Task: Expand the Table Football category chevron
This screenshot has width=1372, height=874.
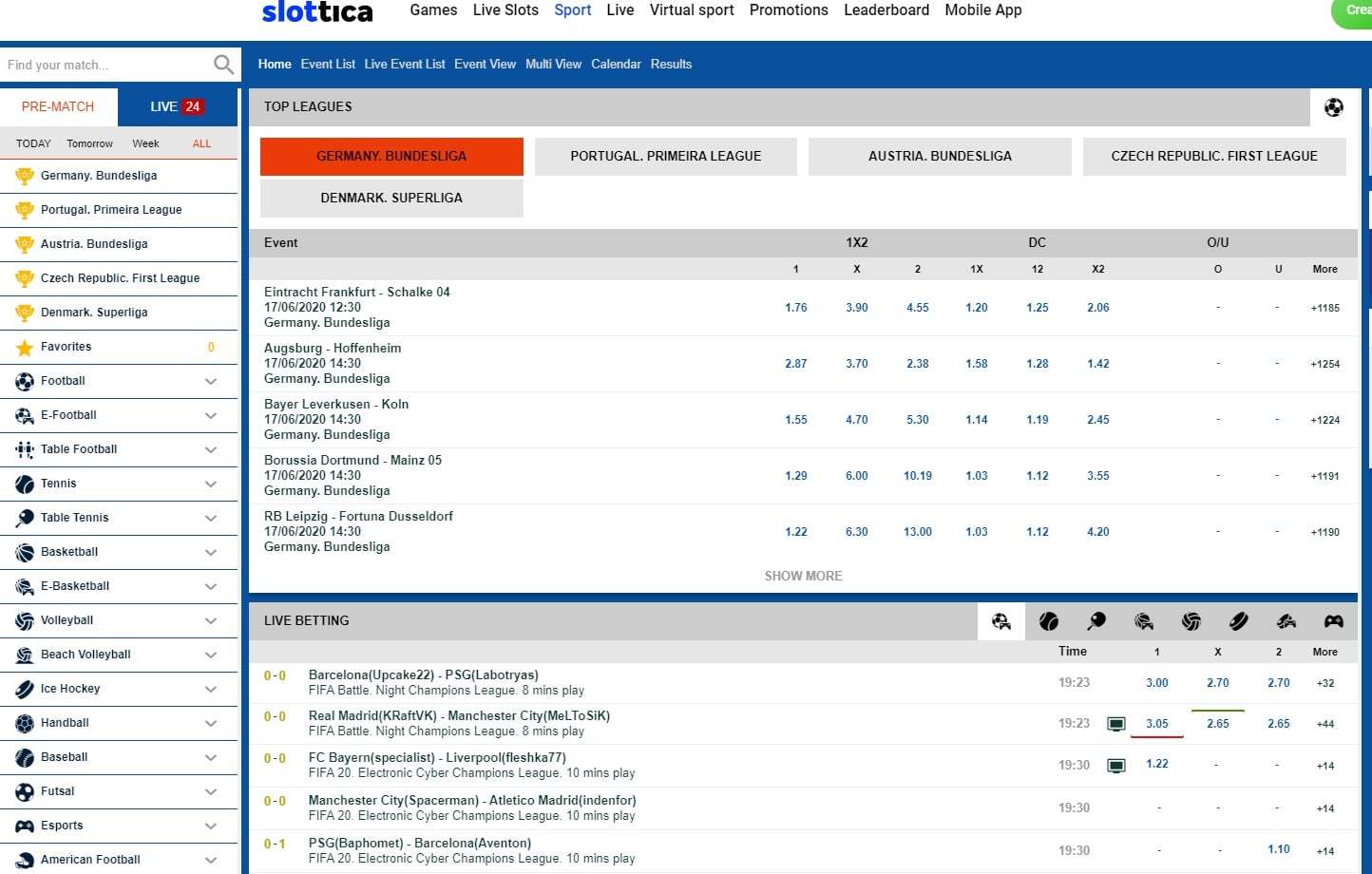Action: point(211,450)
